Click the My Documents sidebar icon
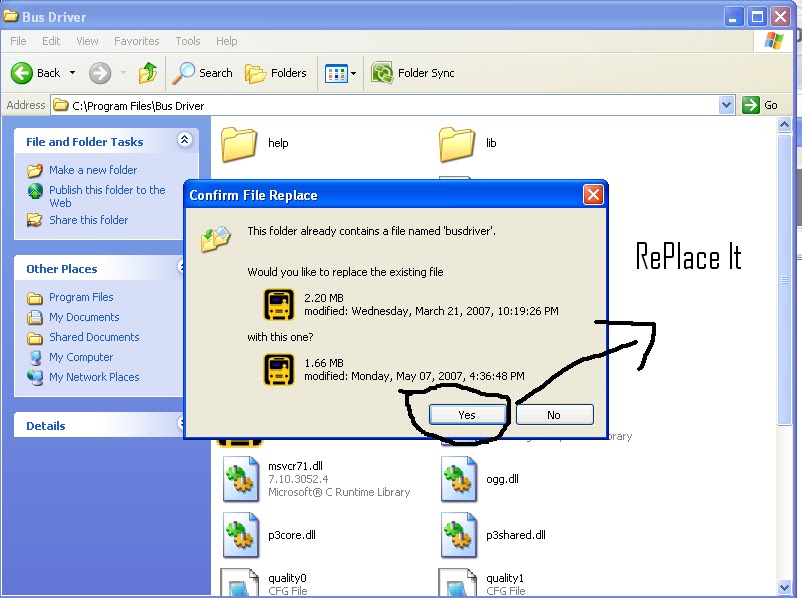802x598 pixels. pyautogui.click(x=35, y=317)
